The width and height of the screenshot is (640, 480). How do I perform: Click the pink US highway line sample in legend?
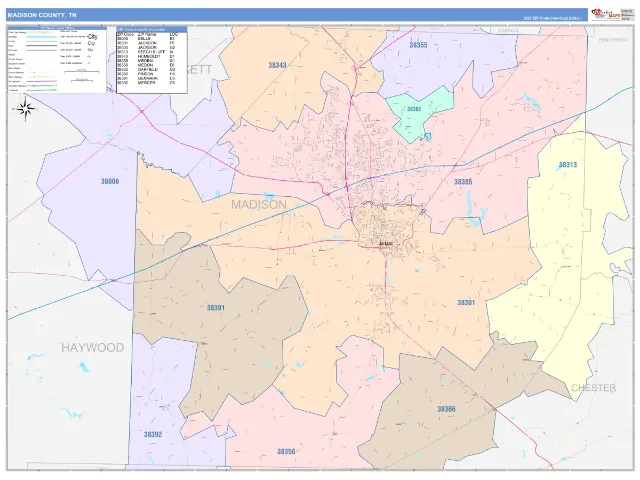click(x=42, y=81)
